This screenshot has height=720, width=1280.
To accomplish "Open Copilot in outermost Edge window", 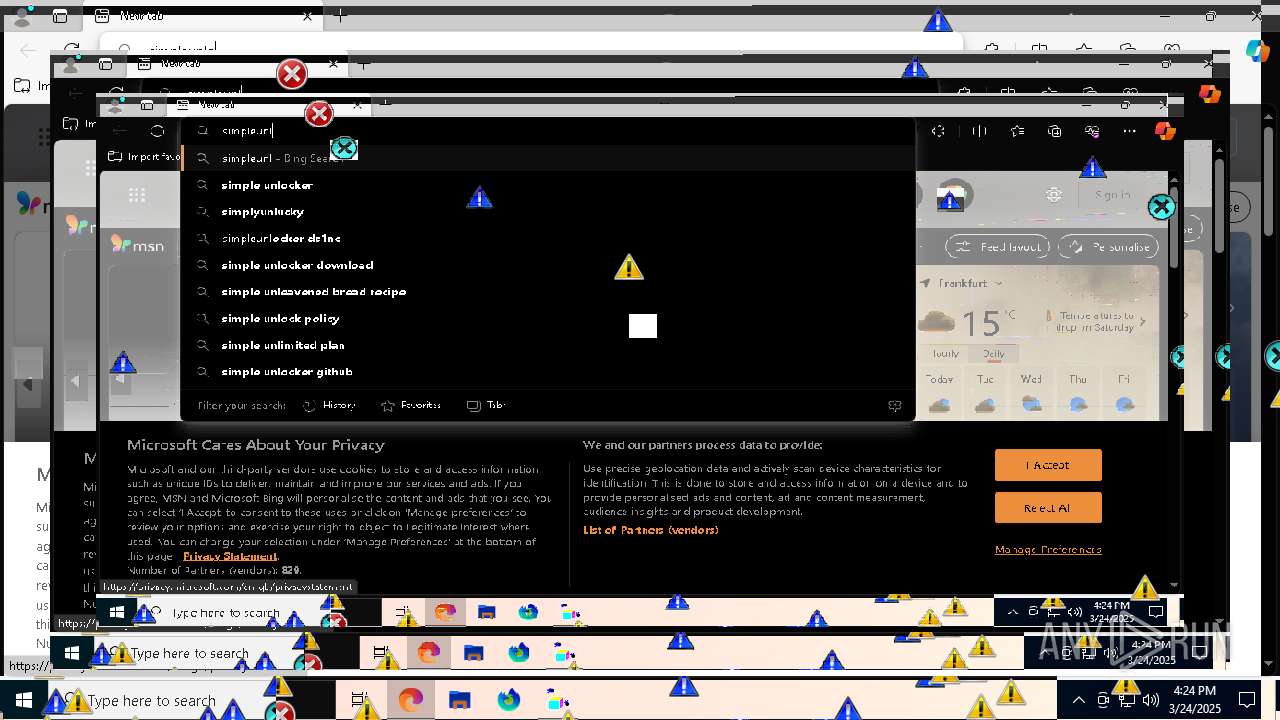I will coord(1258,50).
